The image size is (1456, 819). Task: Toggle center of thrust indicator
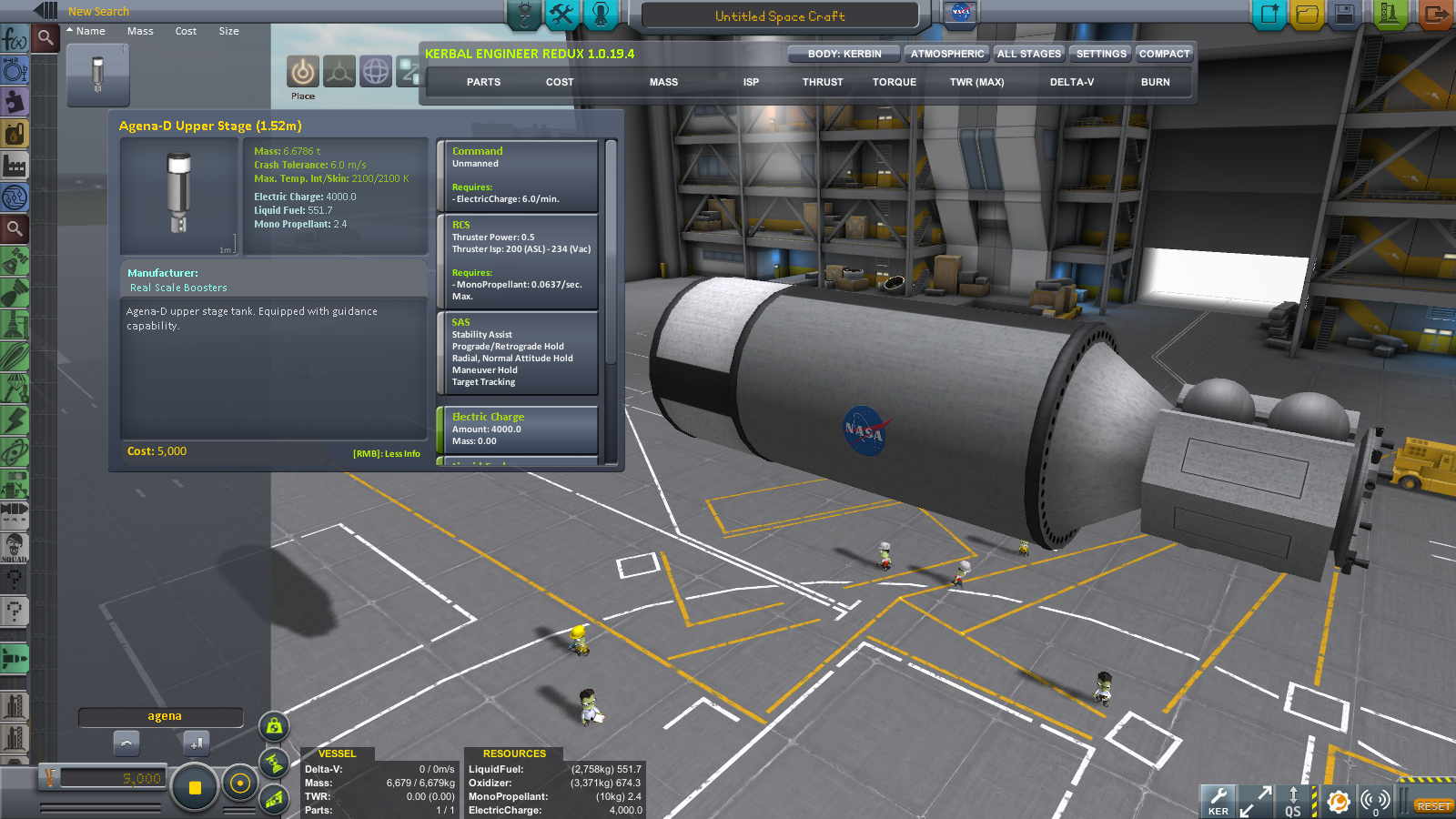[x=274, y=763]
